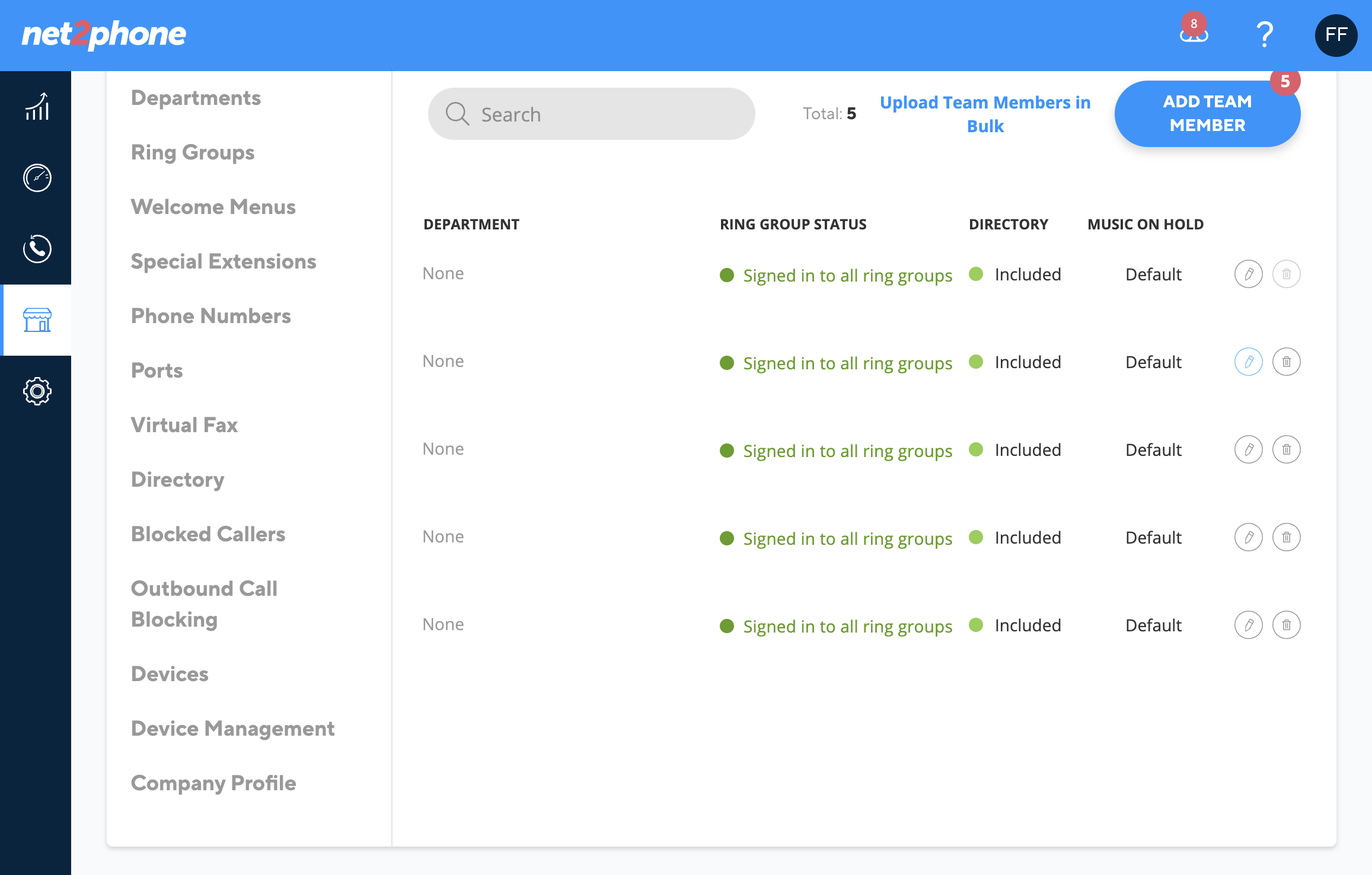The image size is (1372, 875).
Task: Click the net2phone logo
Action: 104,34
